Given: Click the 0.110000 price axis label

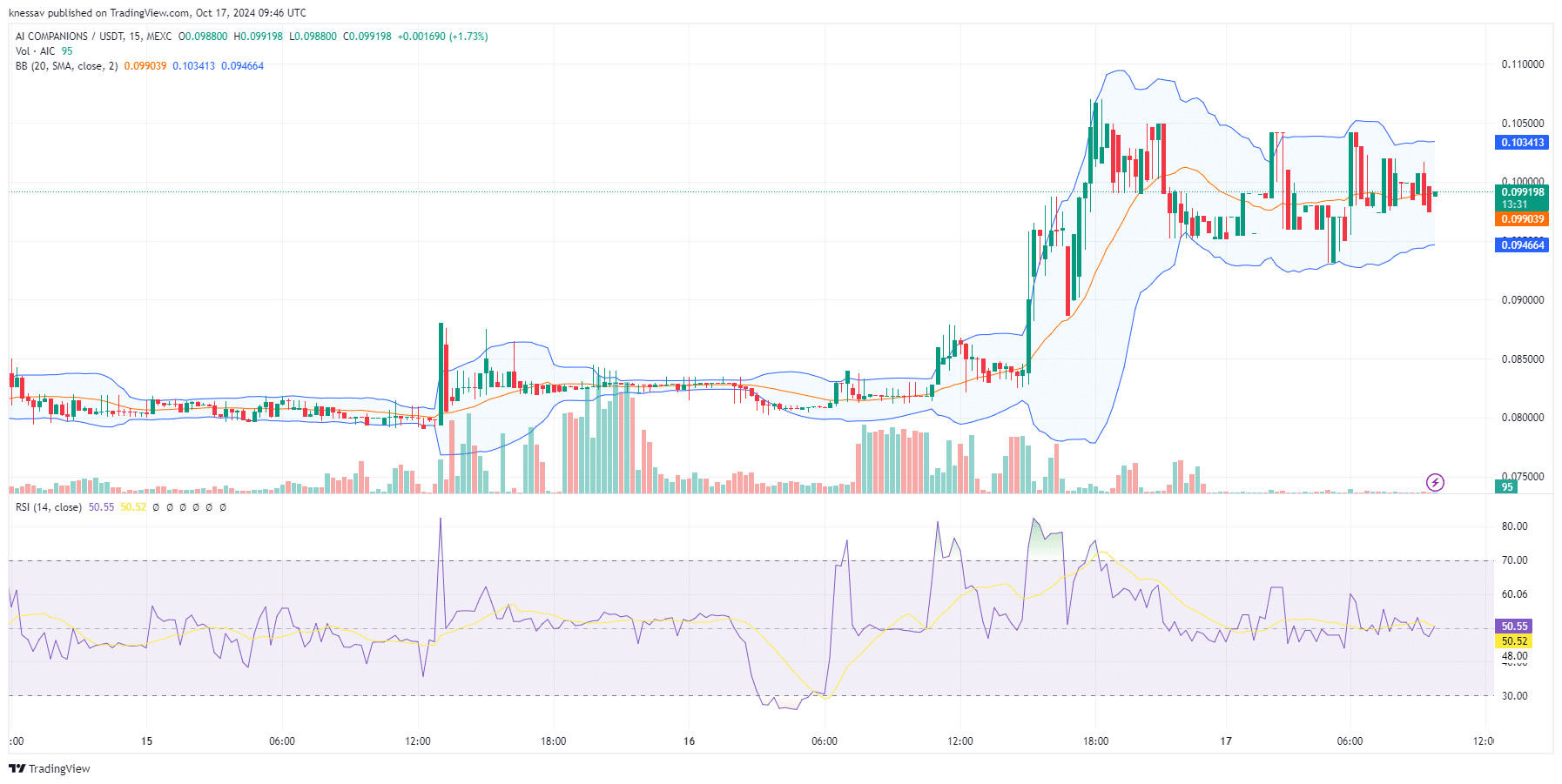Looking at the screenshot, I should click(x=1522, y=64).
